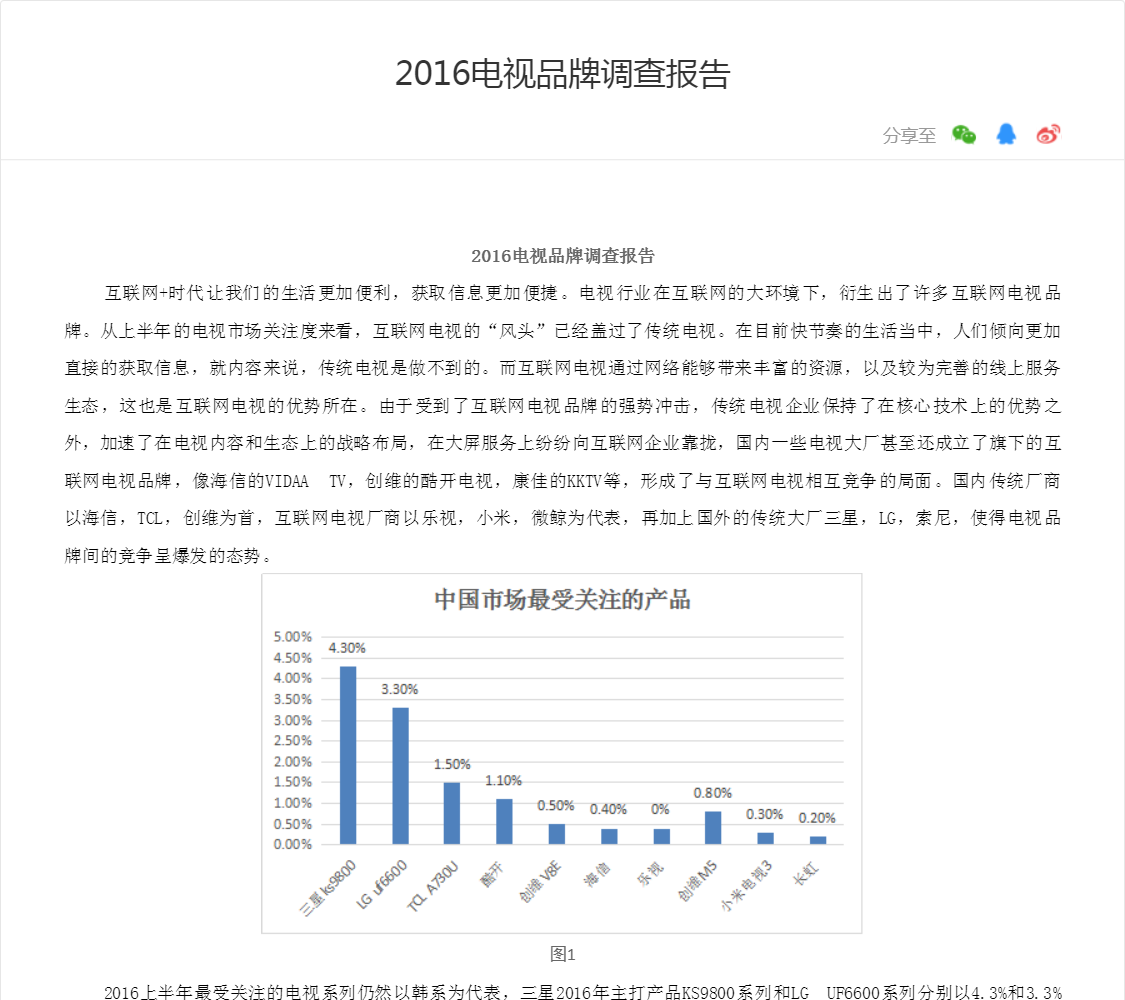This screenshot has width=1125, height=1000.
Task: Click the 4.00% axis label
Action: coord(293,678)
